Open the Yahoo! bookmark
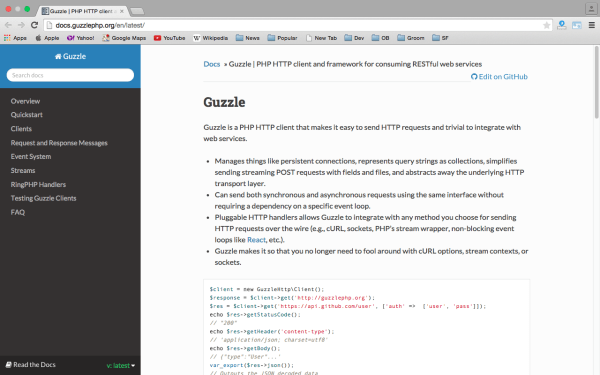This screenshot has height=375, width=600. tap(80, 38)
